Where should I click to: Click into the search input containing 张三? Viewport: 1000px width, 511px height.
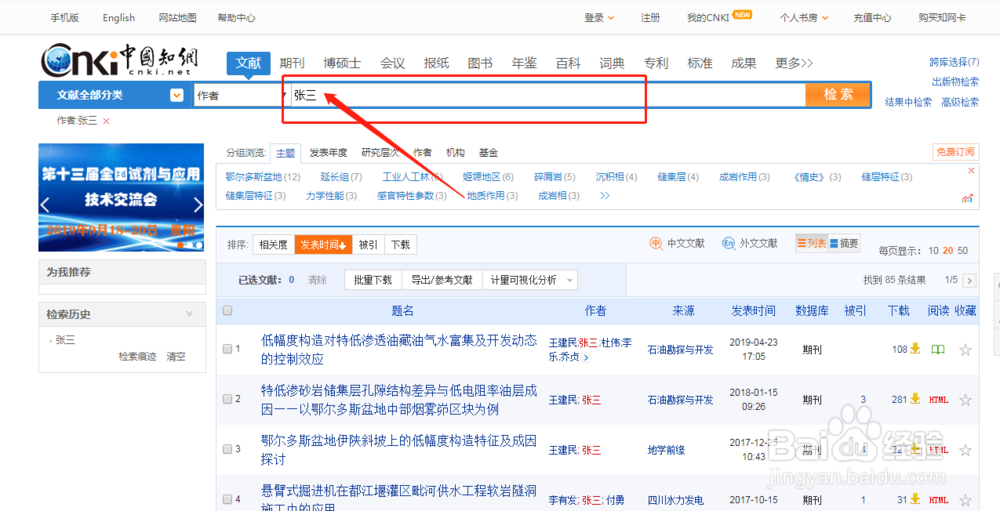pos(548,96)
